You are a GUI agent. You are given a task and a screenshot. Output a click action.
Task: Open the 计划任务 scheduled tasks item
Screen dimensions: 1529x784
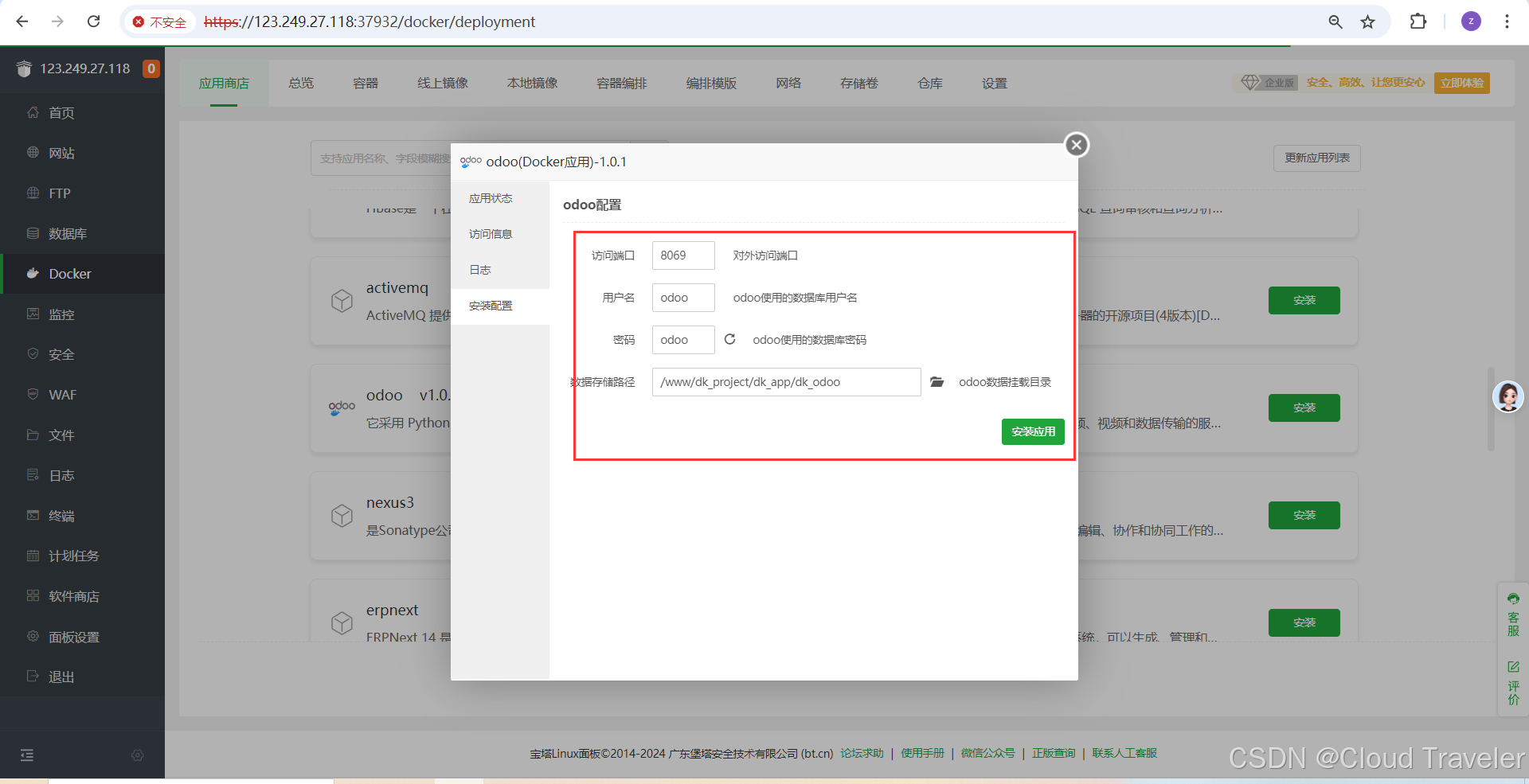coord(82,556)
